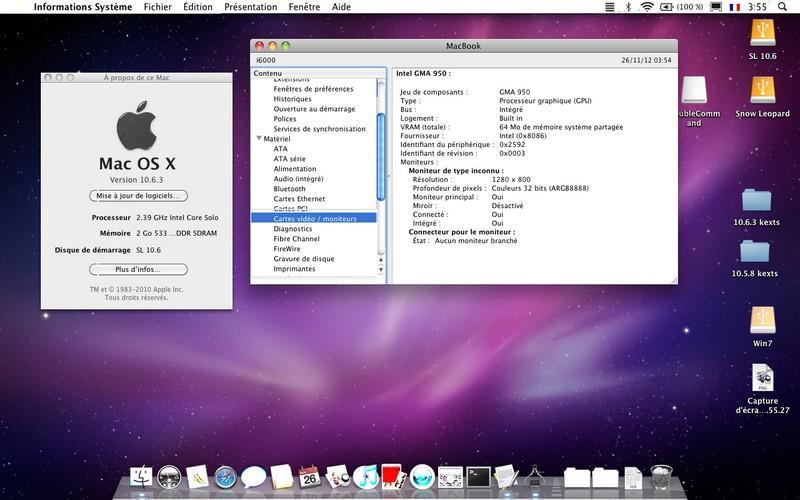The image size is (800, 500).
Task: Open the Présentation menu
Action: [250, 7]
